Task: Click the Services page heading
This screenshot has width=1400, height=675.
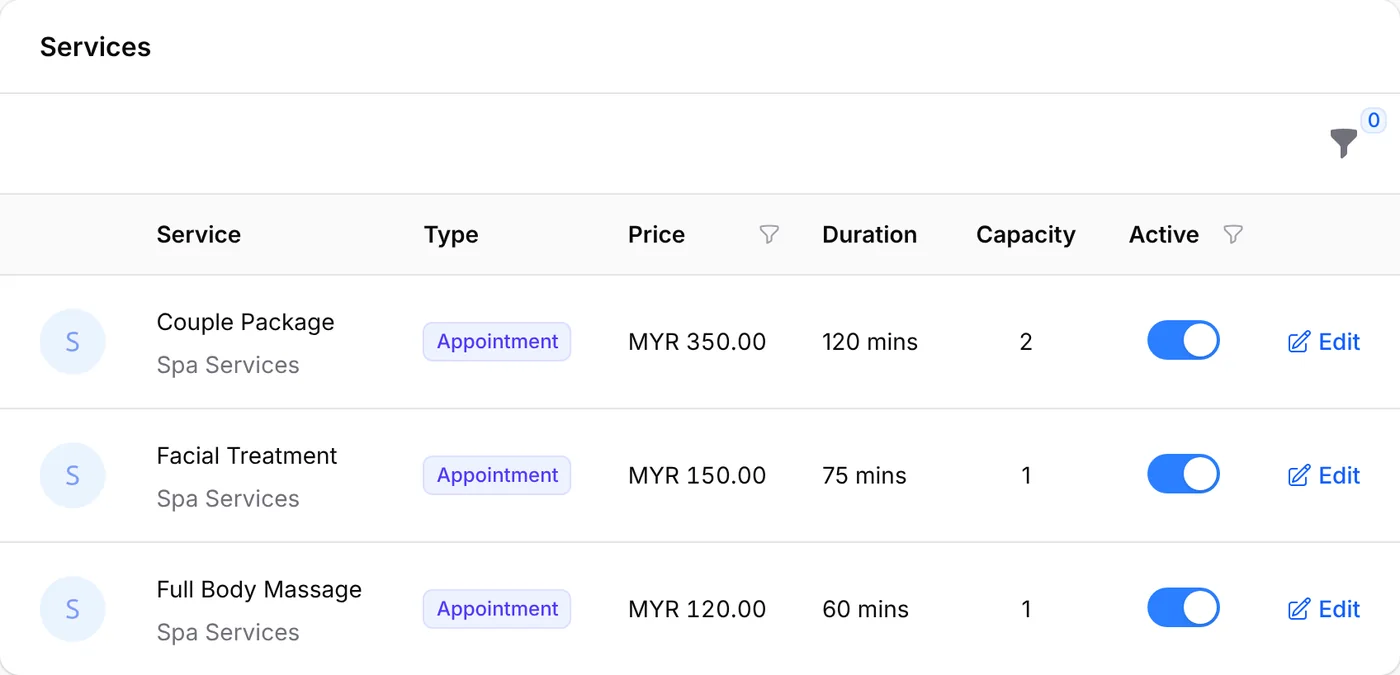Action: point(95,47)
